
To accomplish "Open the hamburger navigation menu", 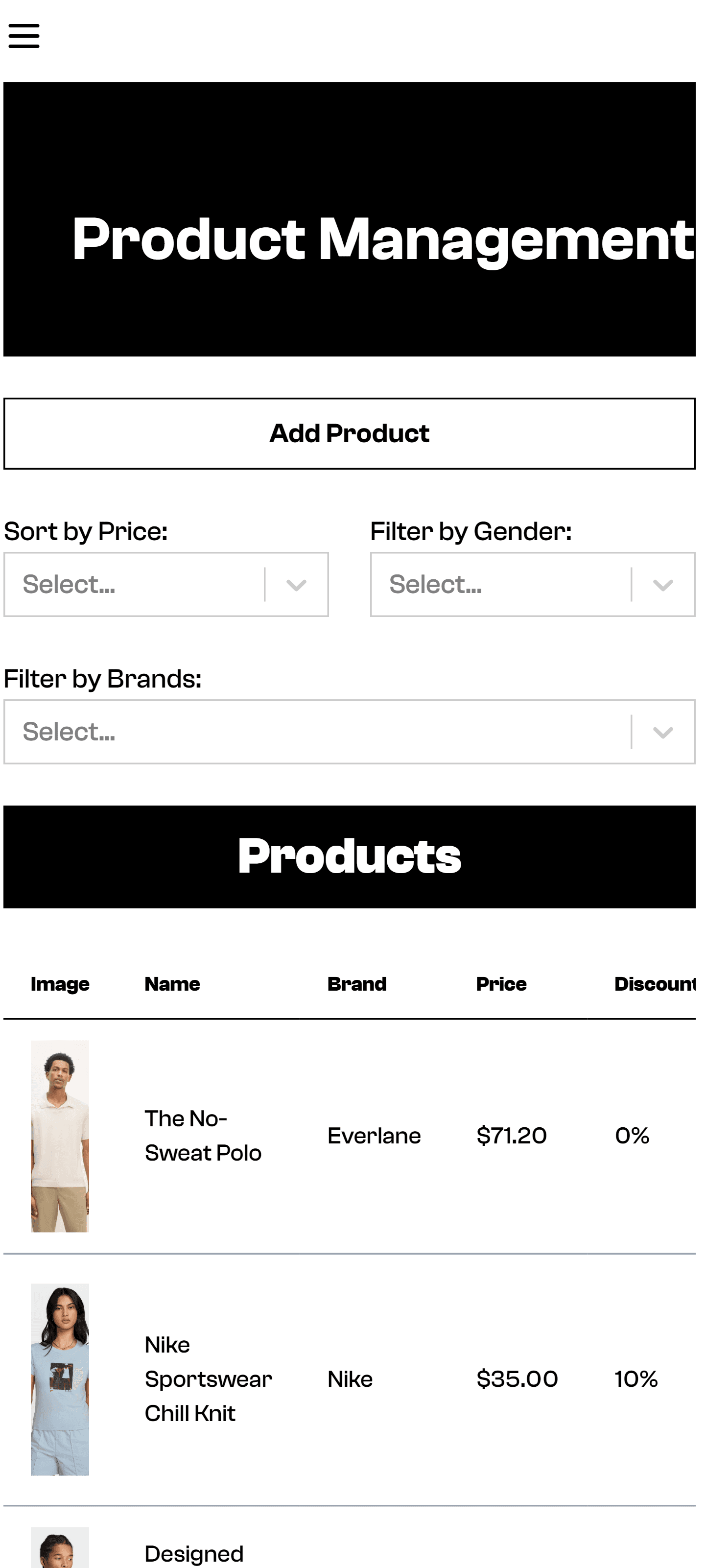I will 24,36.
